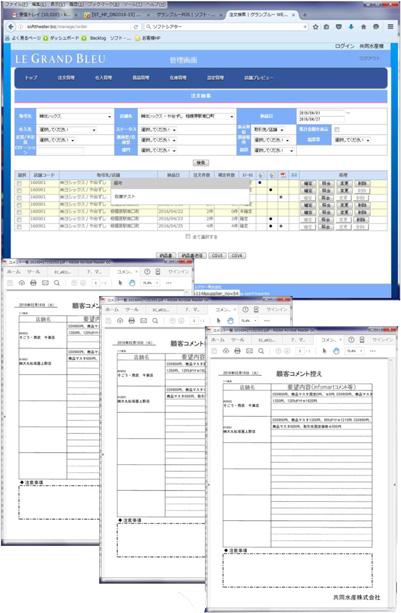This screenshot has width=401, height=613.
Task: Check the 全て選択する checkbox
Action: pos(188,237)
